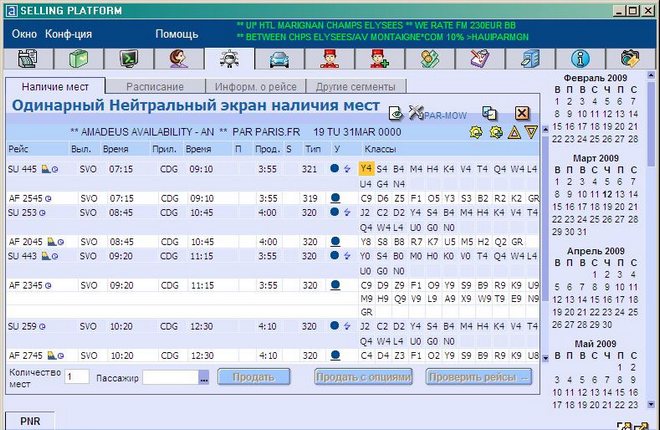Click flight list scrollbar up arrow

pos(546,129)
